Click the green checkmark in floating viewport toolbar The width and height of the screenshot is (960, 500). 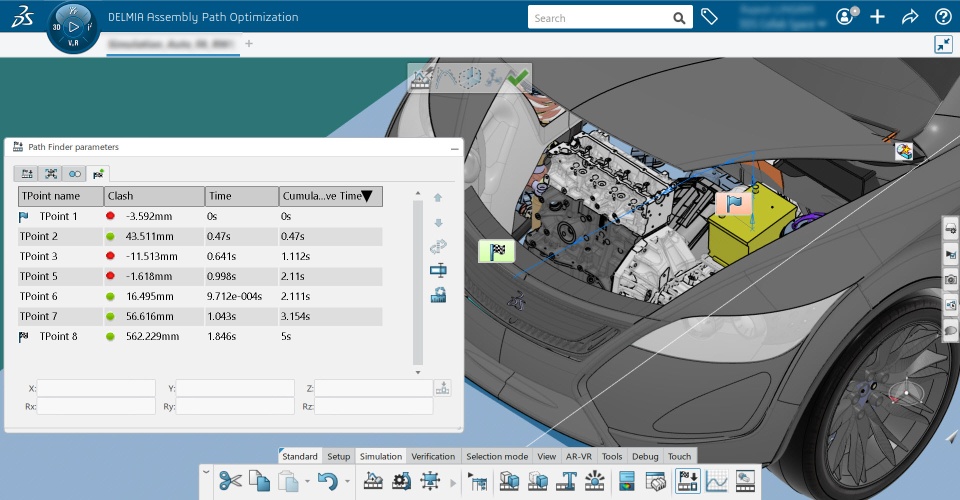pyautogui.click(x=518, y=78)
